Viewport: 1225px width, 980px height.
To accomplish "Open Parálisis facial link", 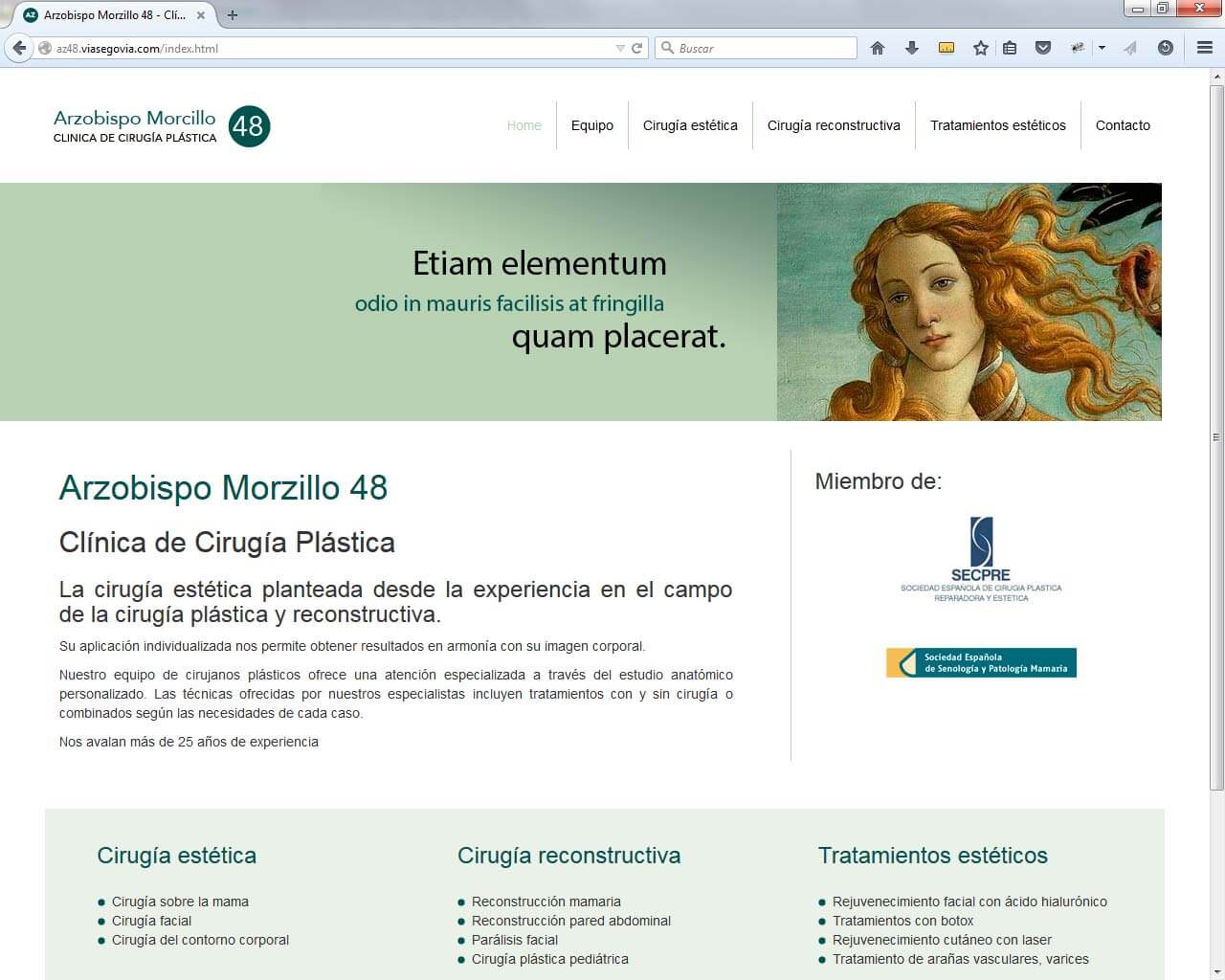I will click(x=515, y=940).
